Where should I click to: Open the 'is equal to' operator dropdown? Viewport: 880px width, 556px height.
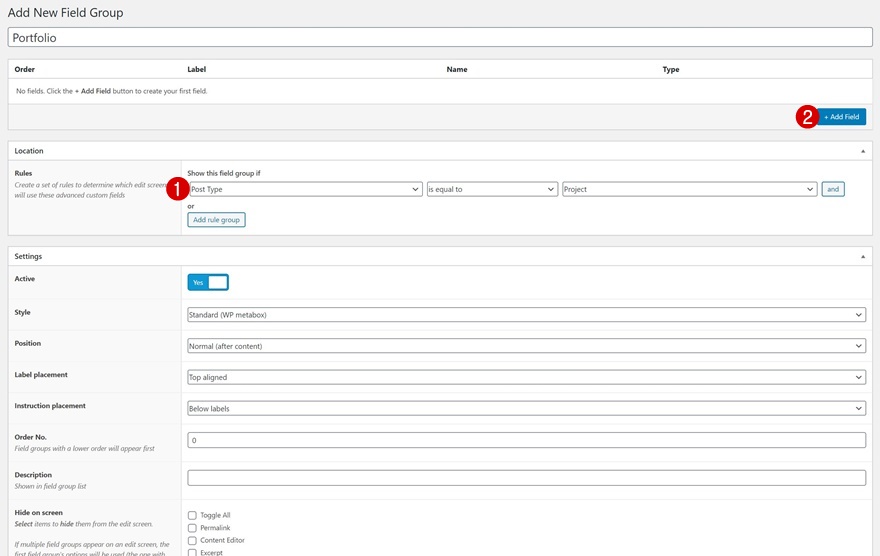click(x=491, y=189)
